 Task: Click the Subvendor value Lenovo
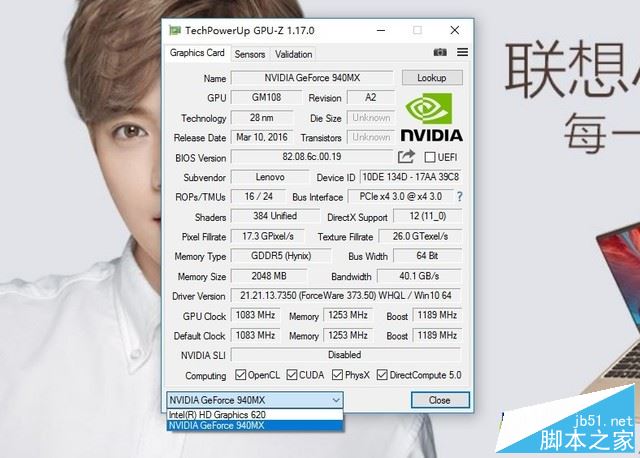point(270,177)
